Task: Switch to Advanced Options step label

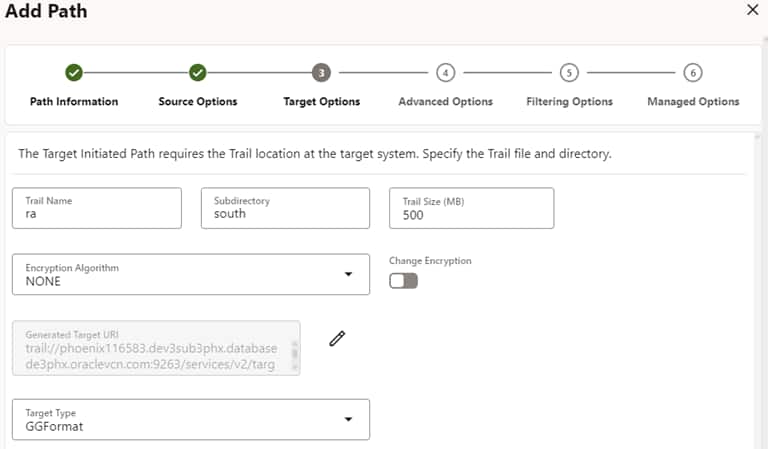Action: click(445, 101)
